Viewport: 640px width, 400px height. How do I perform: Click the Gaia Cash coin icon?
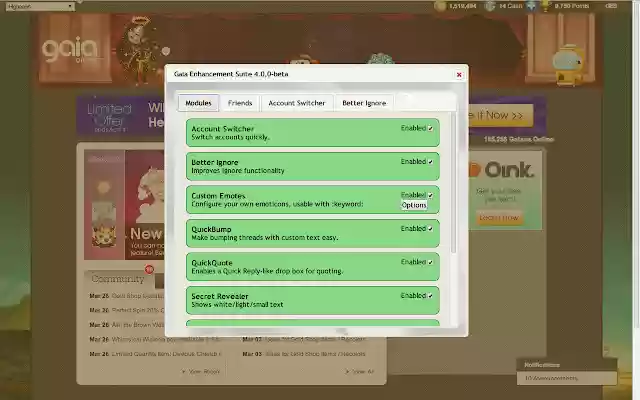coord(490,6)
